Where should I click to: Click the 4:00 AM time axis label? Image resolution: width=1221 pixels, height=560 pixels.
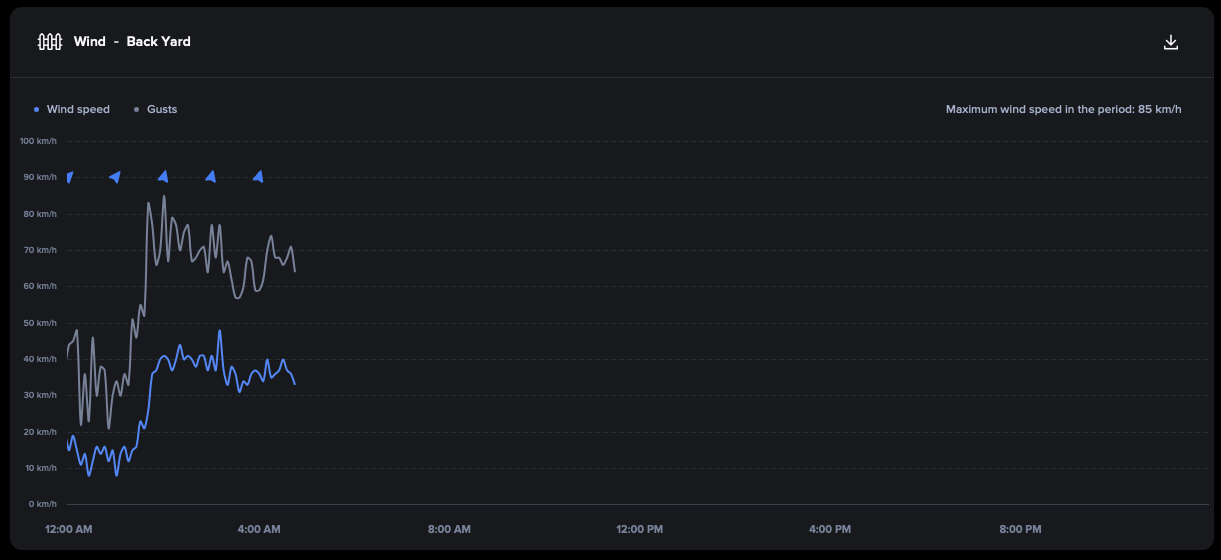(x=259, y=529)
